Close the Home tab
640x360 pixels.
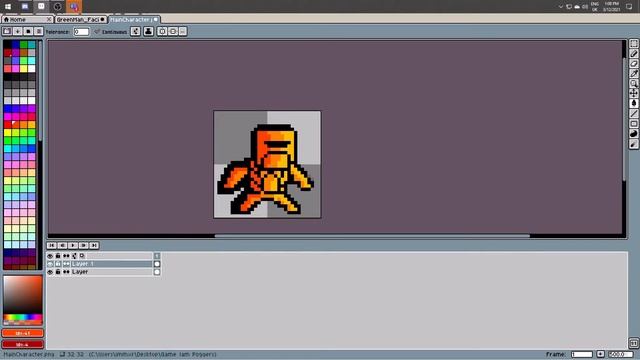pyautogui.click(x=49, y=19)
